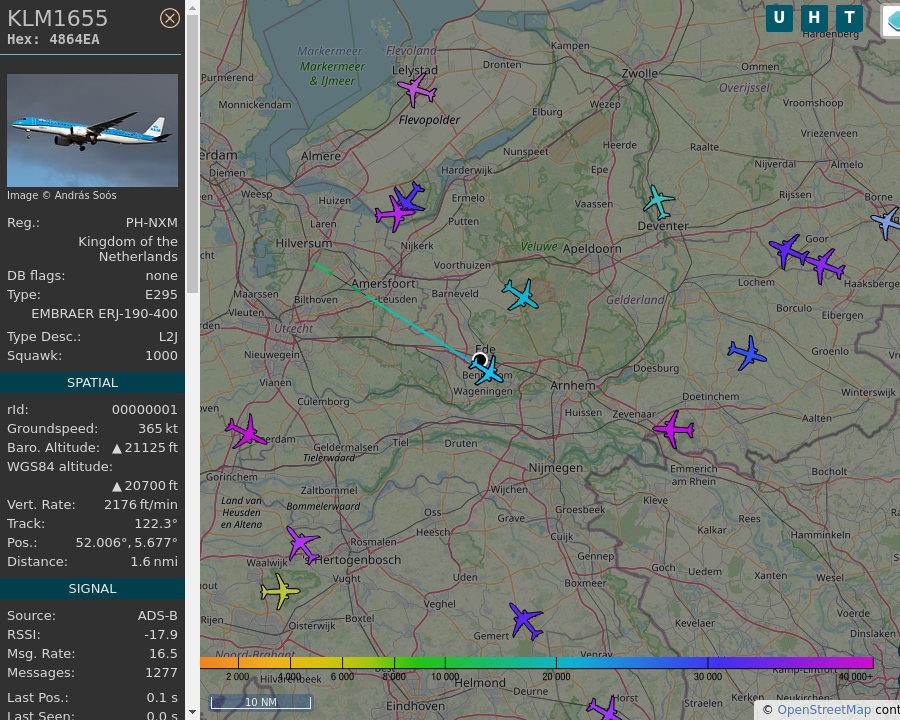Click the source value ADS-B
The height and width of the screenshot is (720, 900).
(x=157, y=616)
